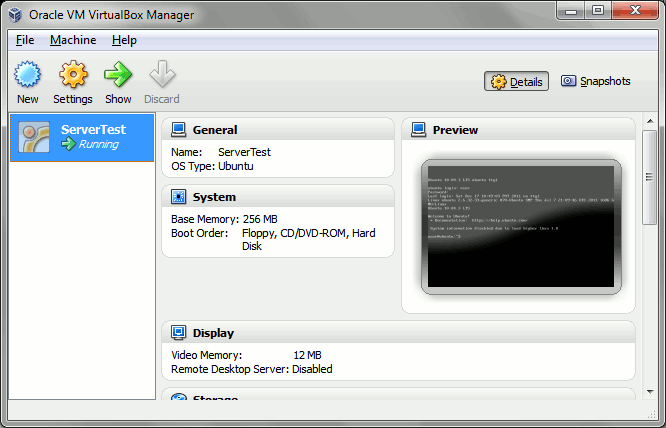Open the Machine menu

point(73,40)
